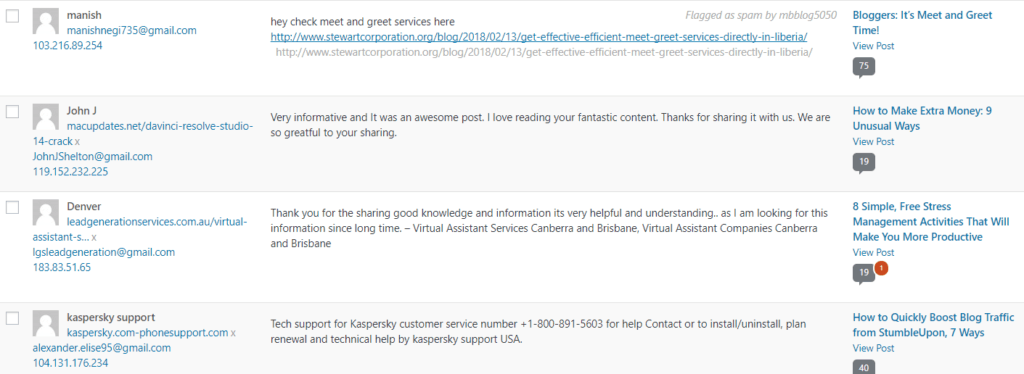Click John J's avatar placeholder image
The image size is (1024, 374).
coord(45,118)
